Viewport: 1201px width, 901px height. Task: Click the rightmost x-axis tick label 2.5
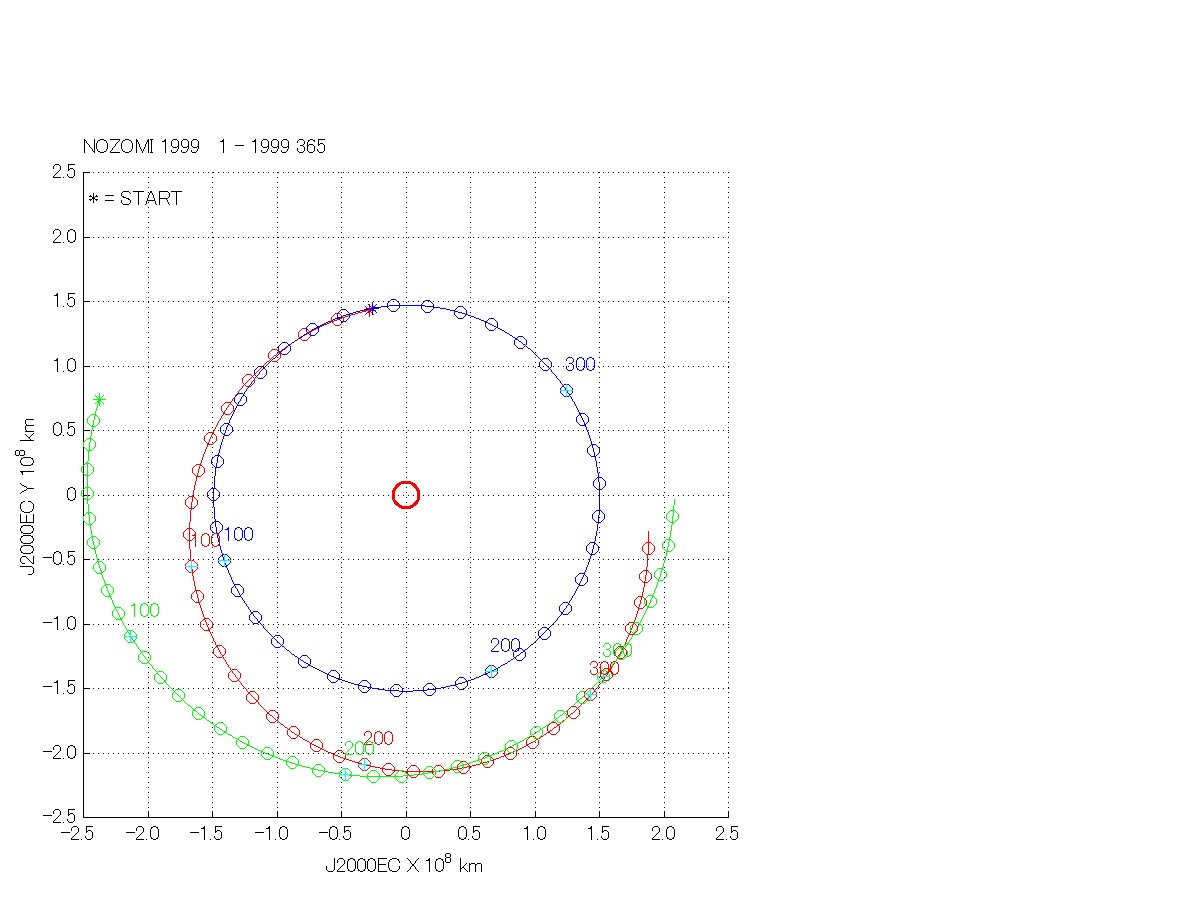click(x=727, y=832)
